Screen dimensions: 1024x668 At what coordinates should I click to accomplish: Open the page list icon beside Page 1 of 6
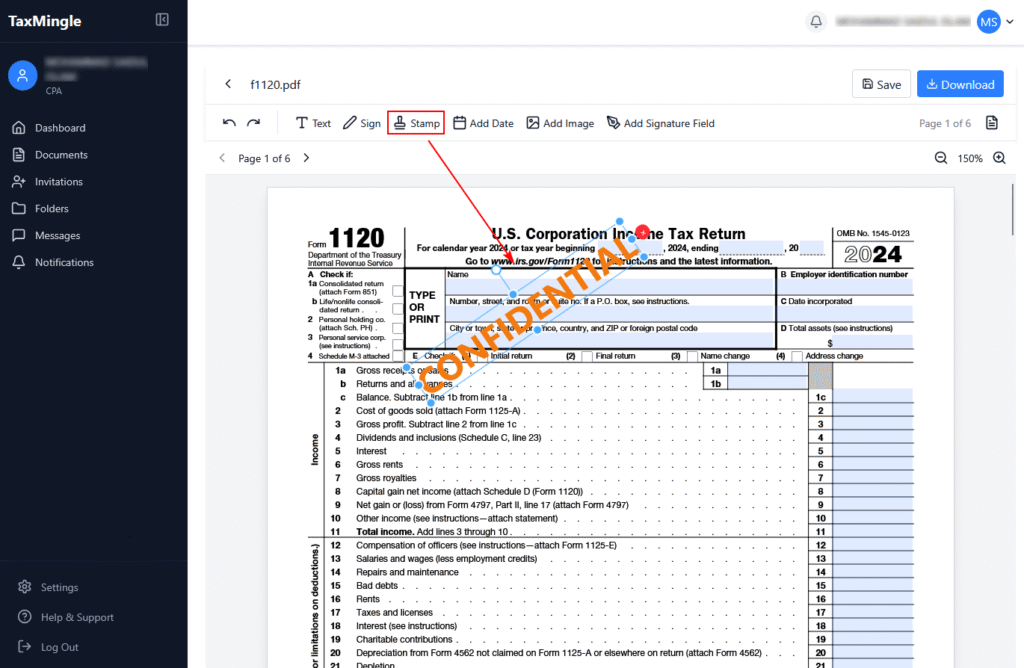[x=991, y=123]
